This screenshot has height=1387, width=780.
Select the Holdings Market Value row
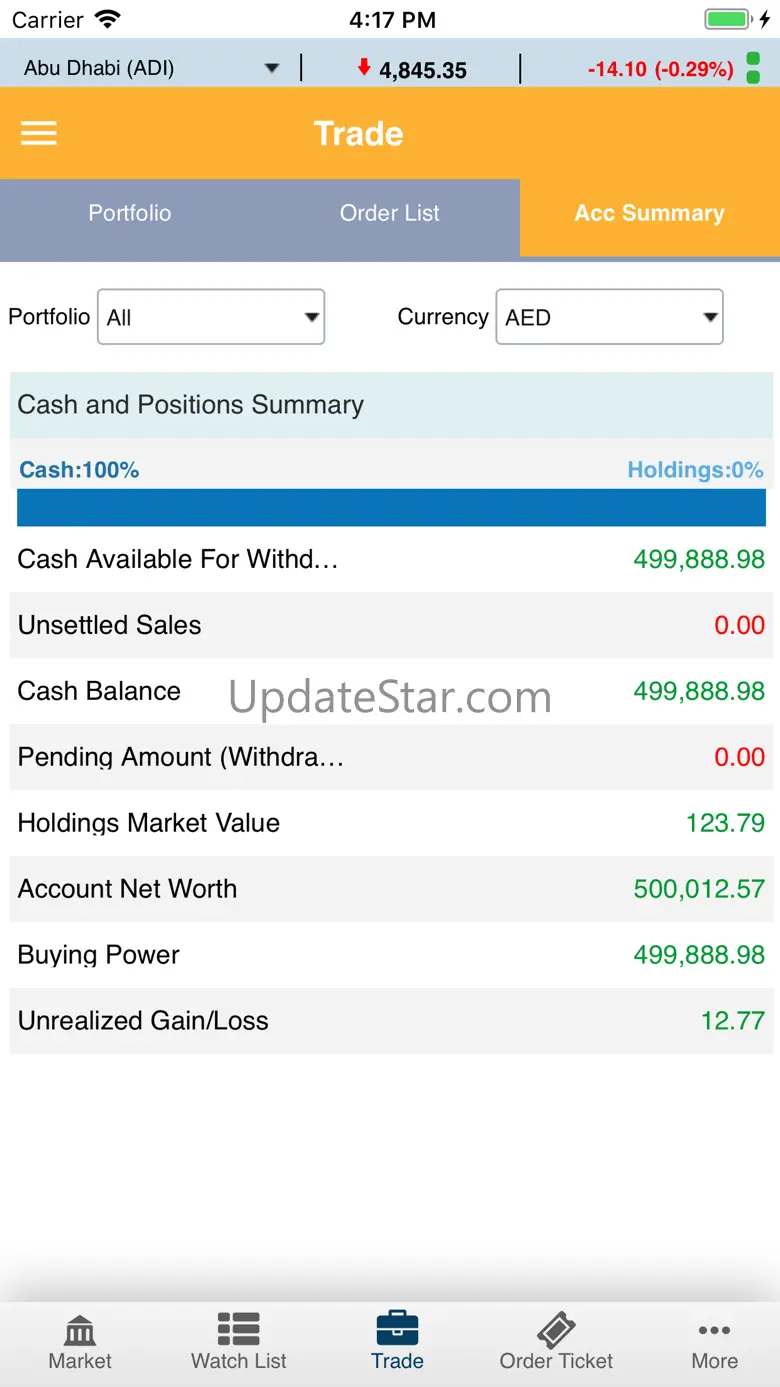[391, 823]
